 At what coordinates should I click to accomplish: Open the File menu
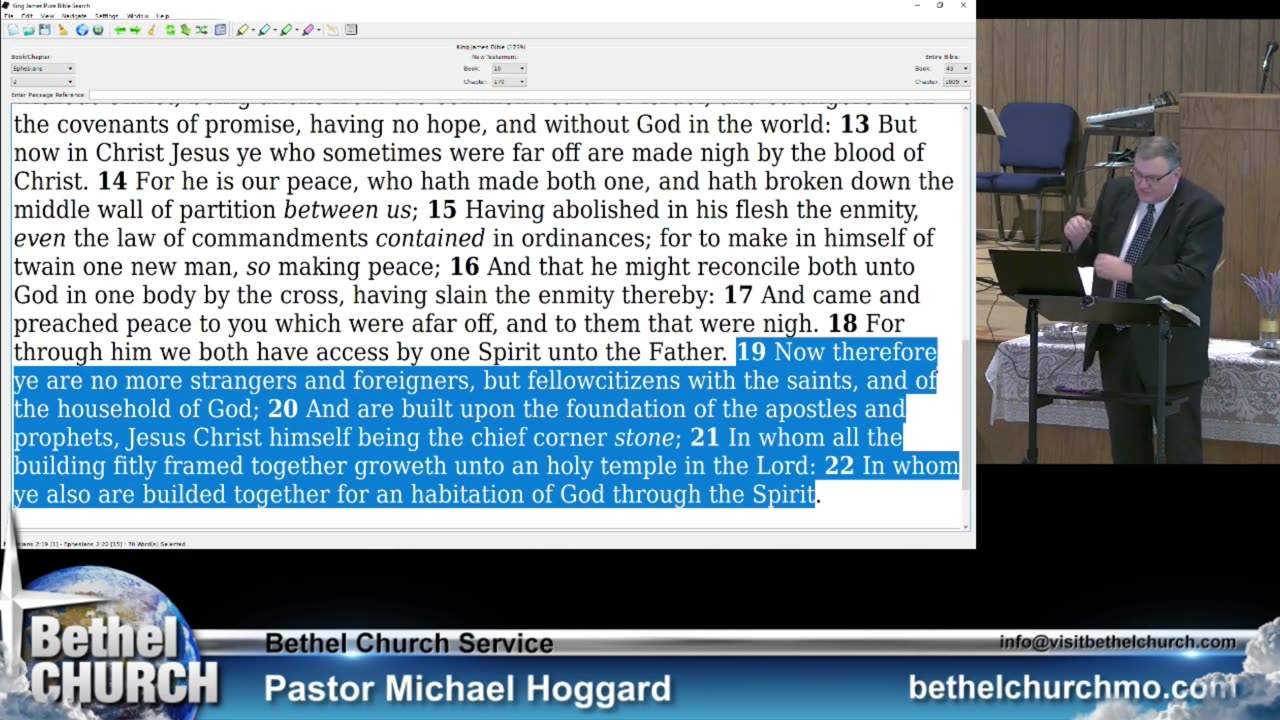click(x=9, y=16)
